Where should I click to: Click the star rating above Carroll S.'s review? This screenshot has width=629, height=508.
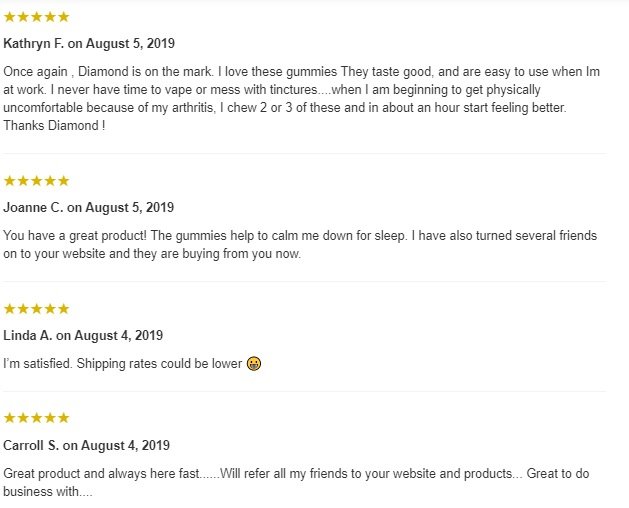coord(37,418)
